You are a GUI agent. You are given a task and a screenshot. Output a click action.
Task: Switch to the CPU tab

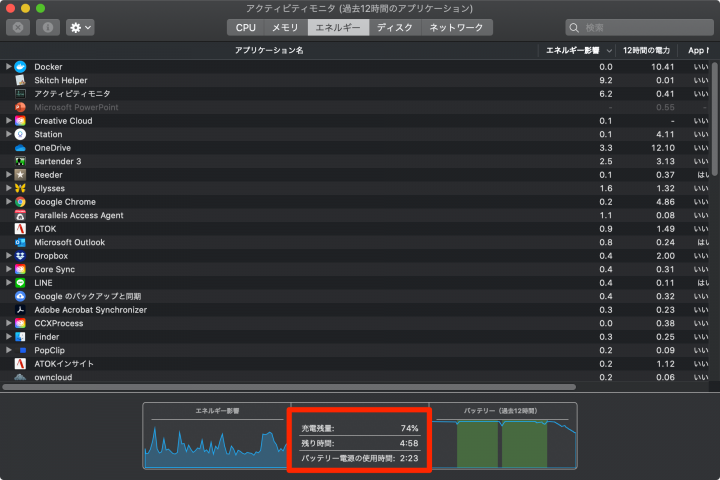pos(246,28)
